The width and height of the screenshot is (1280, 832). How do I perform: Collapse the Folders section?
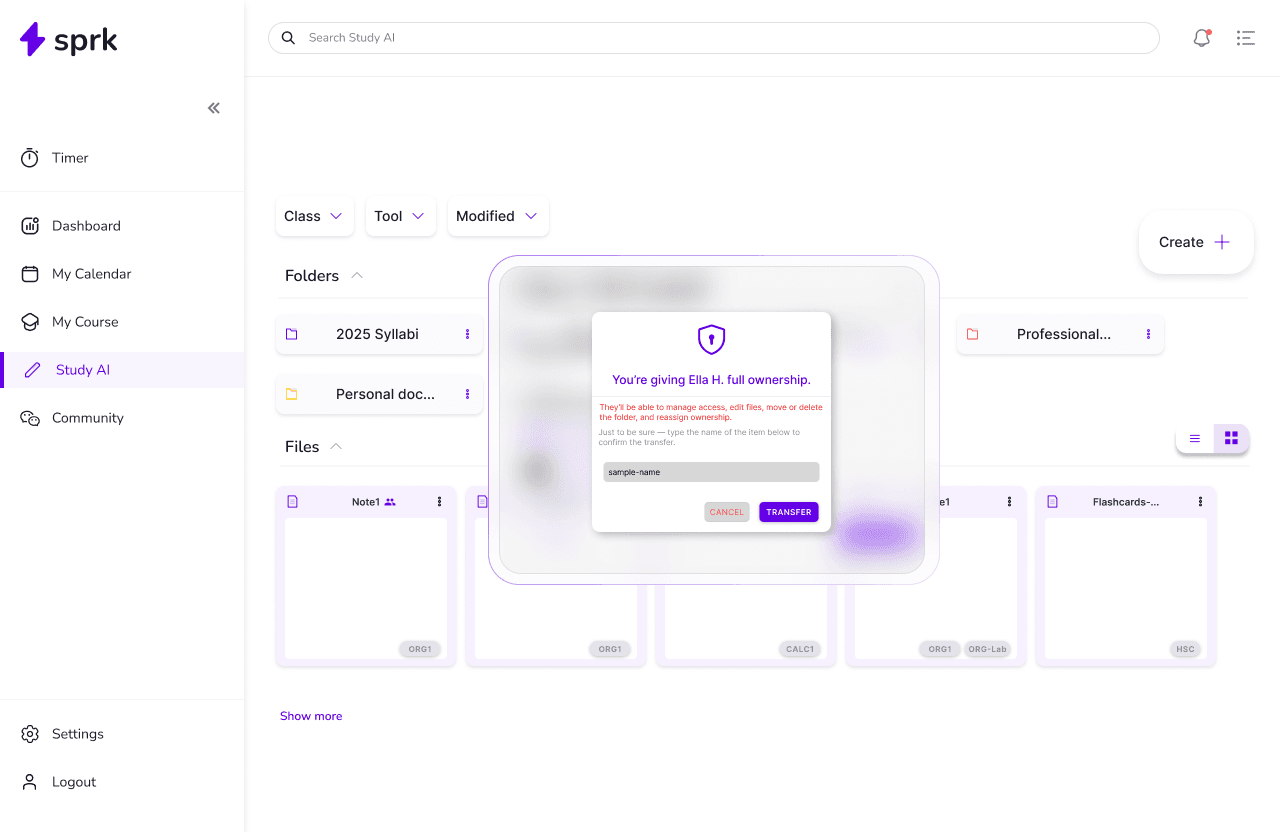coord(357,275)
